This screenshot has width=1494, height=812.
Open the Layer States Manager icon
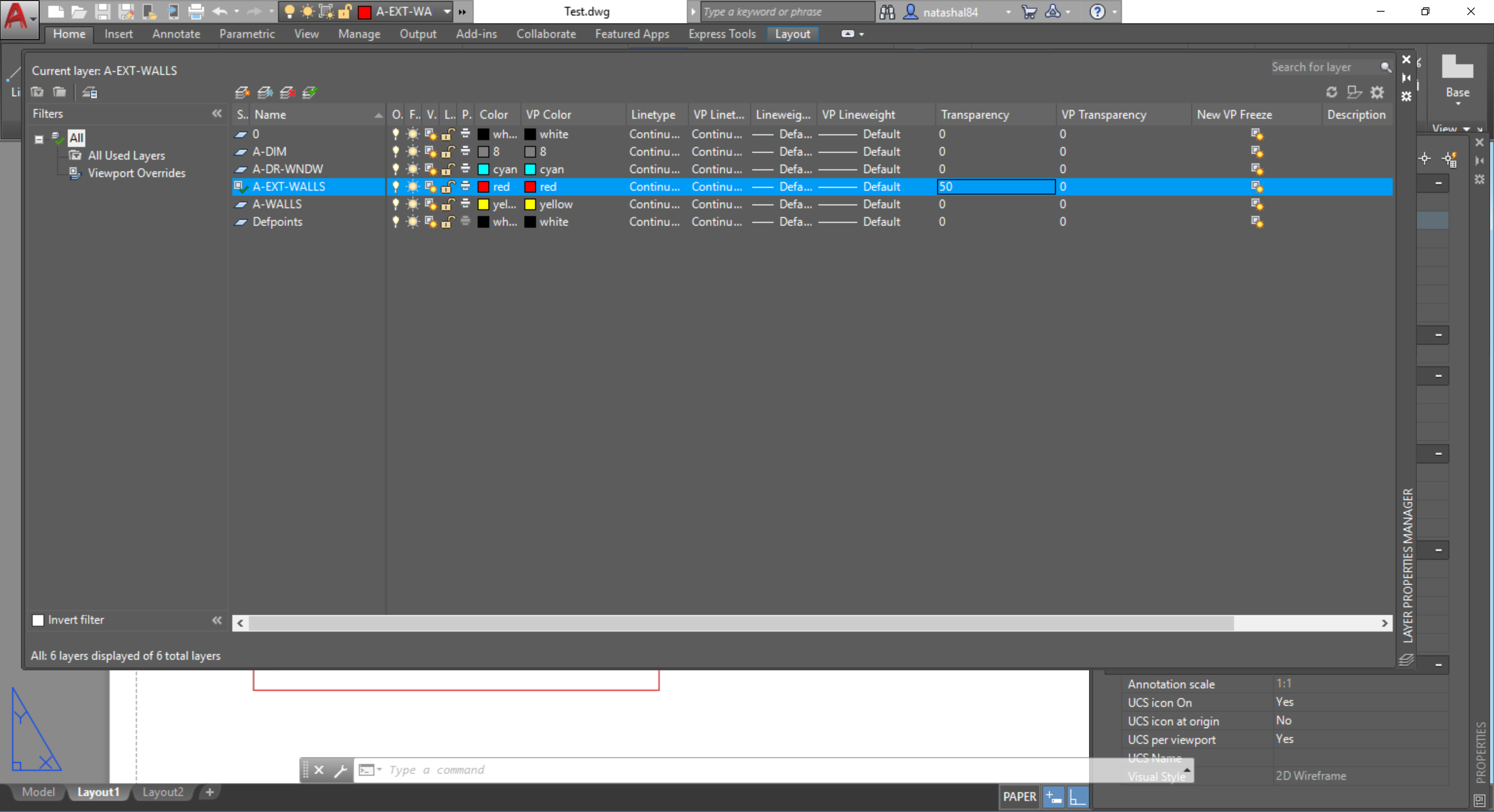[90, 92]
